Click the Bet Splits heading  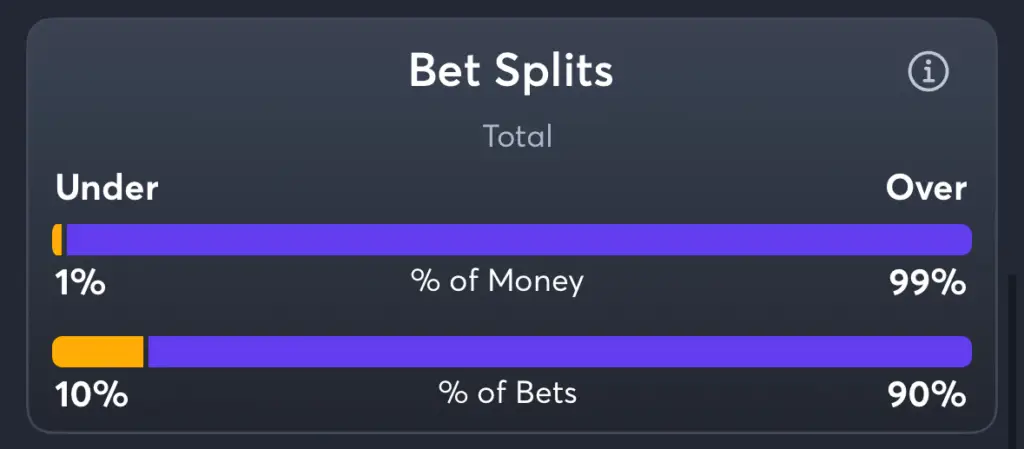511,70
